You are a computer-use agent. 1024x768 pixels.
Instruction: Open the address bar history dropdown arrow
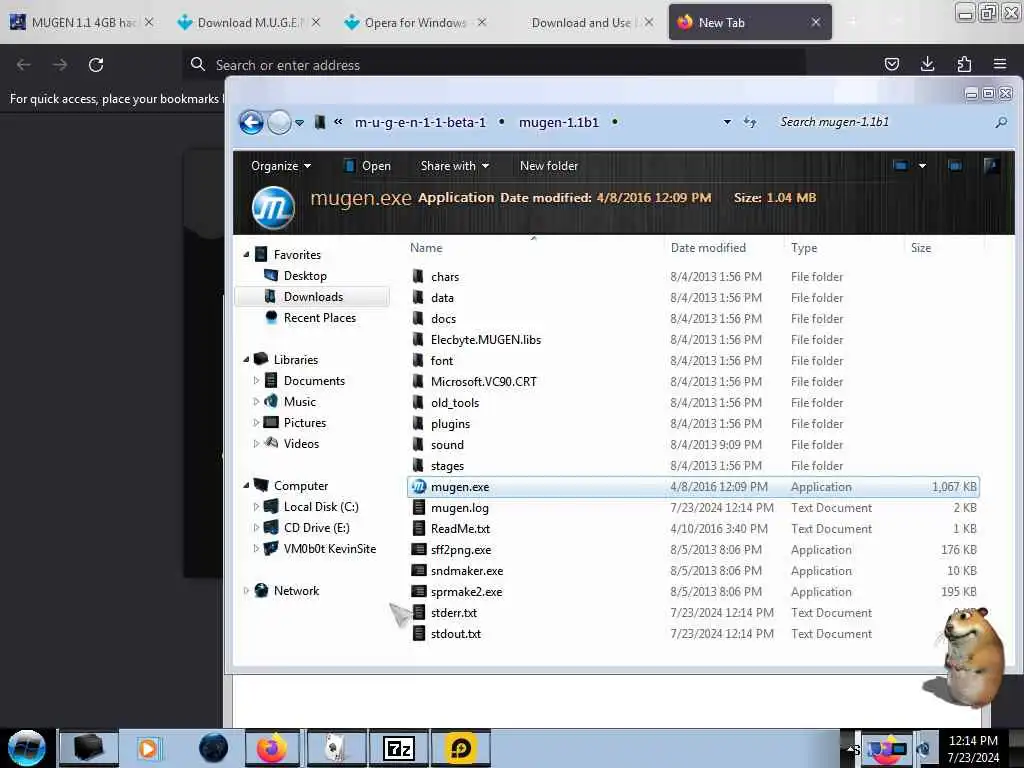point(727,122)
